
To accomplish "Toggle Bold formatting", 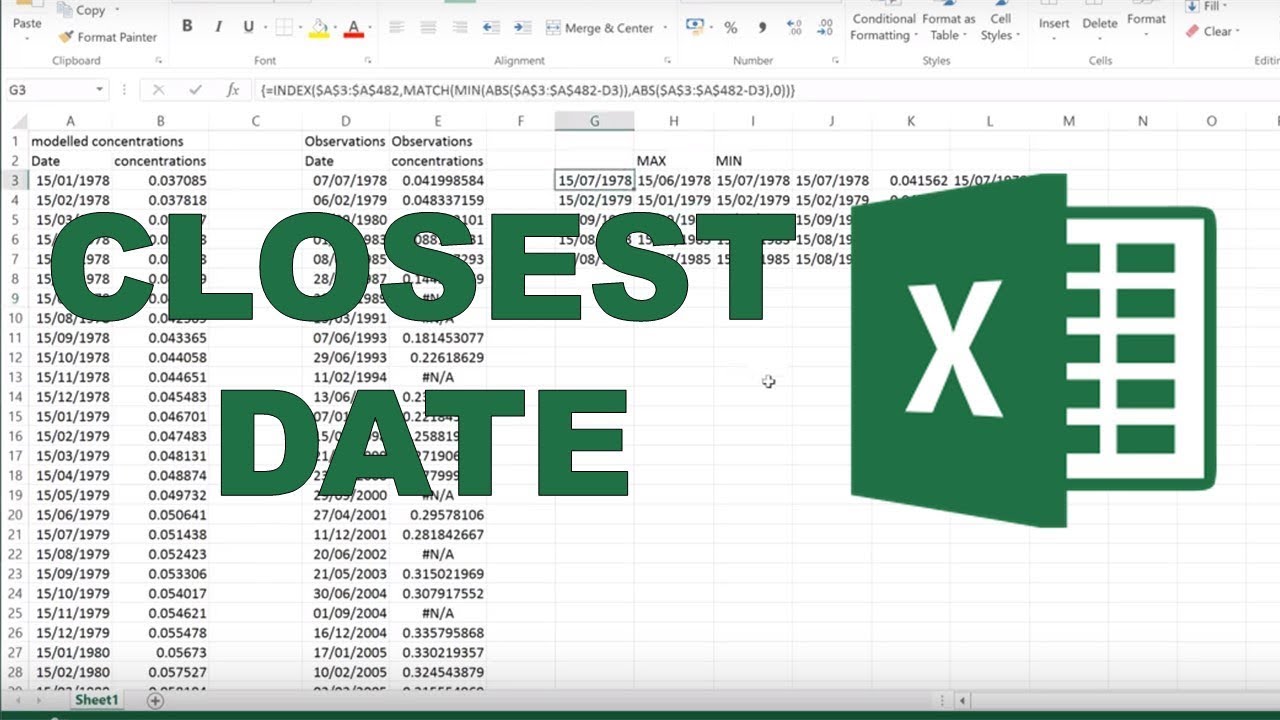I will point(187,27).
